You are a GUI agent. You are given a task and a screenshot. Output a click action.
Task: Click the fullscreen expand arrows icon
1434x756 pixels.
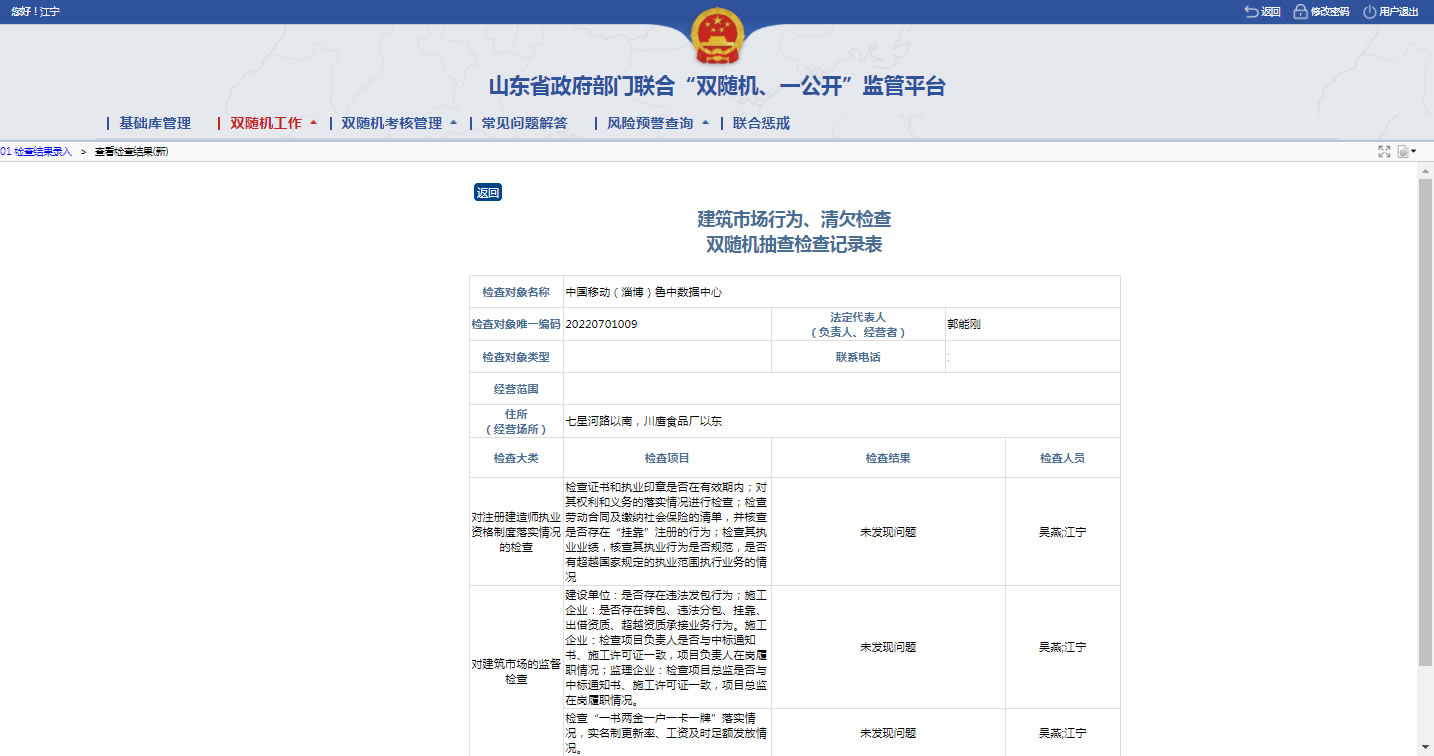coord(1384,151)
